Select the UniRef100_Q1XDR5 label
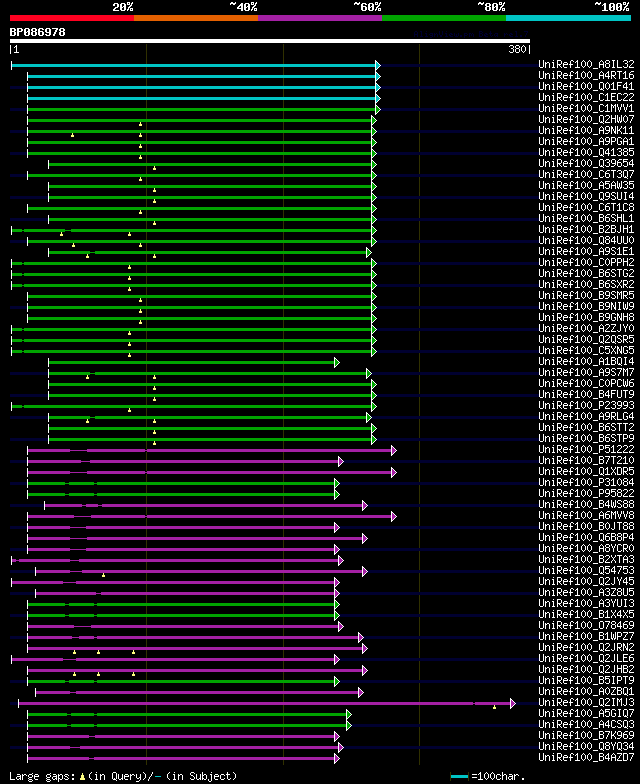 tap(586, 472)
